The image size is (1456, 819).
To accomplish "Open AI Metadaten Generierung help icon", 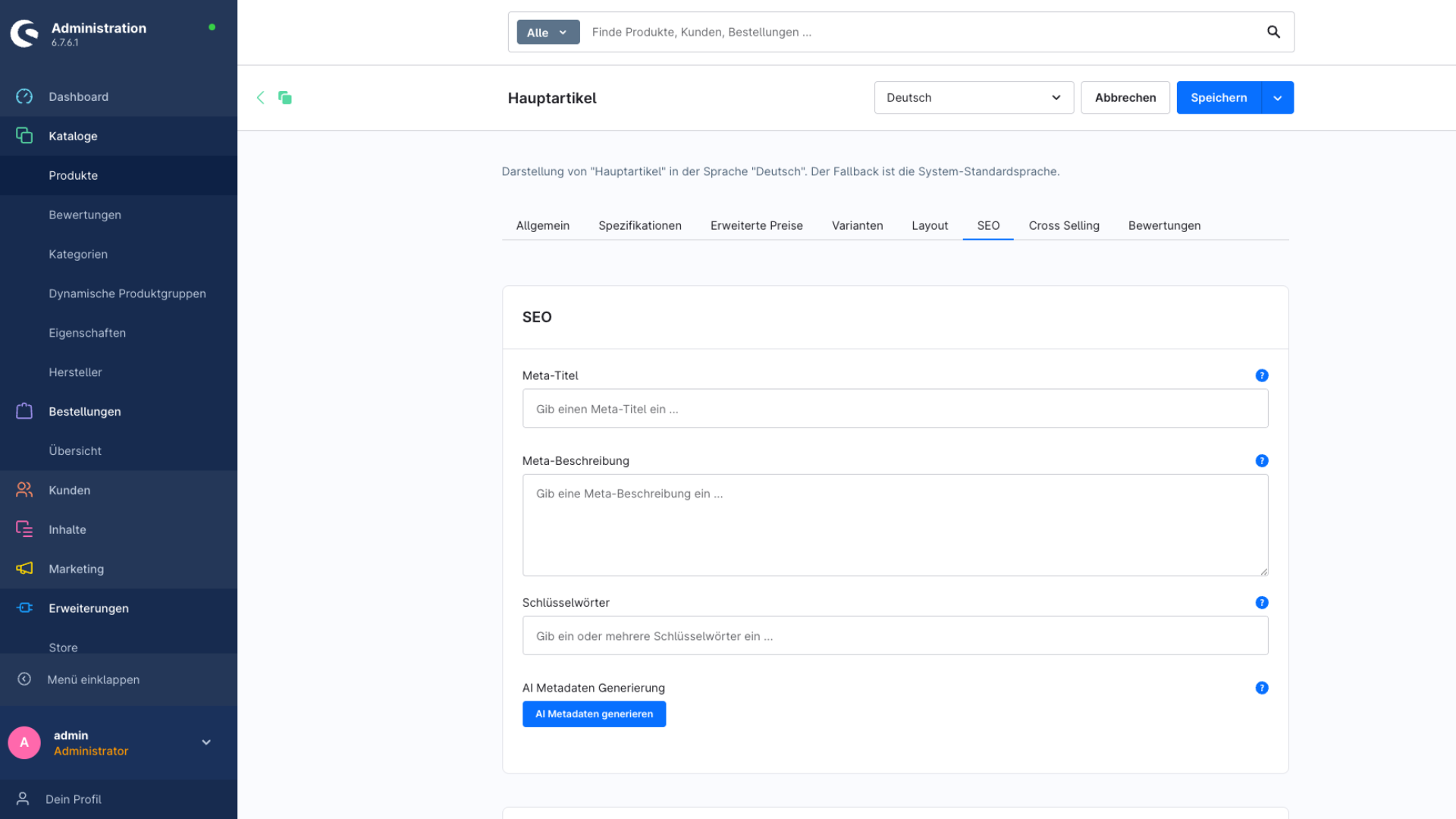I will tap(1262, 688).
